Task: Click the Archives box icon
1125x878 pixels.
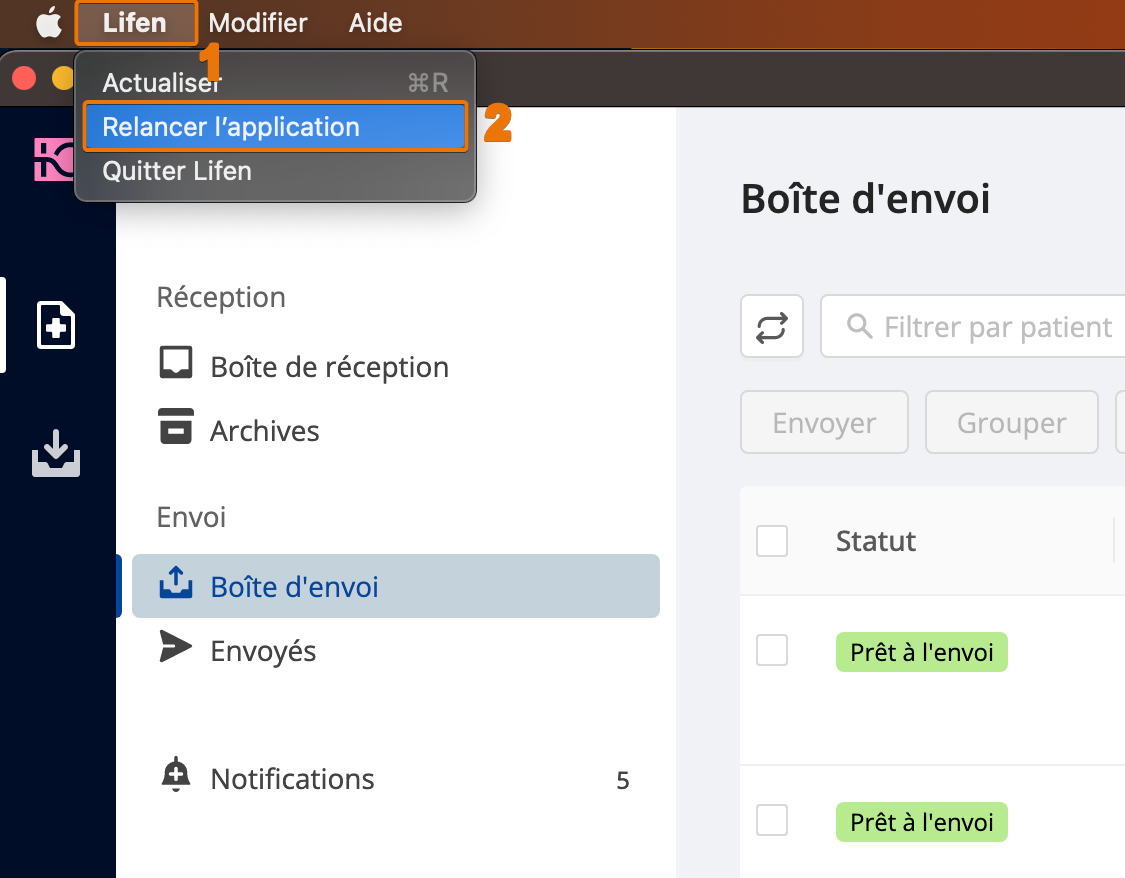Action: click(176, 426)
